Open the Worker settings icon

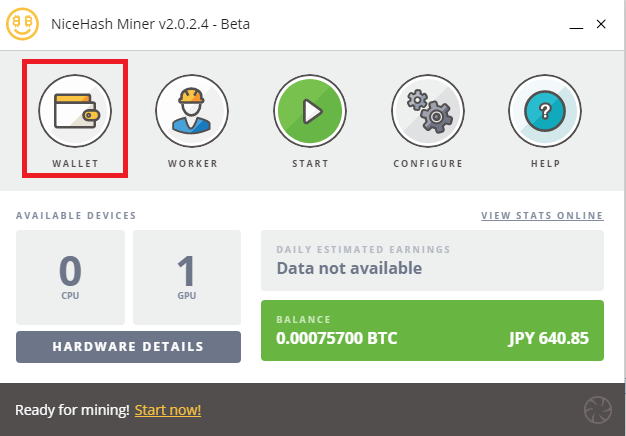point(192,111)
